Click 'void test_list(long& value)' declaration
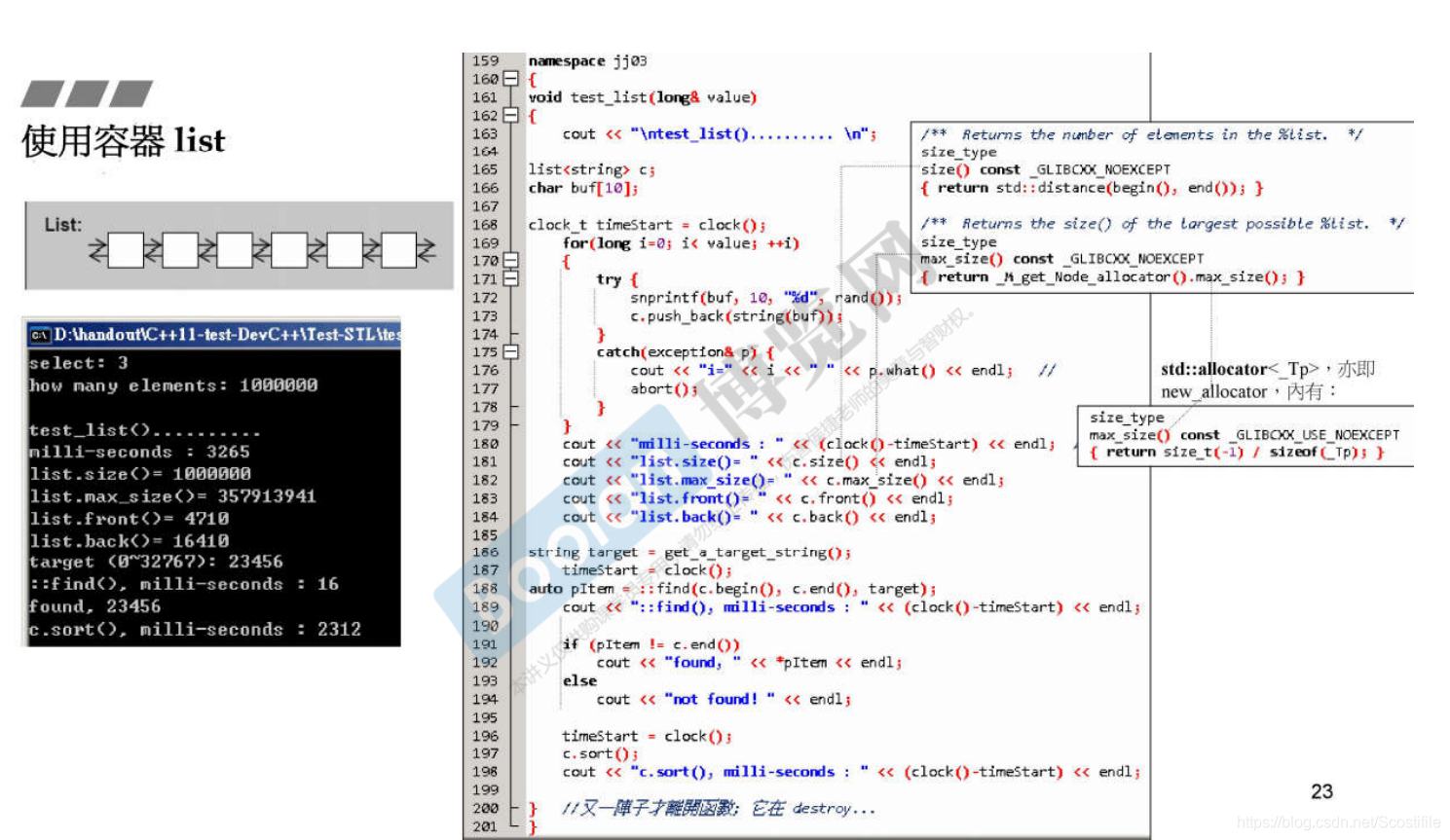 coord(643,97)
